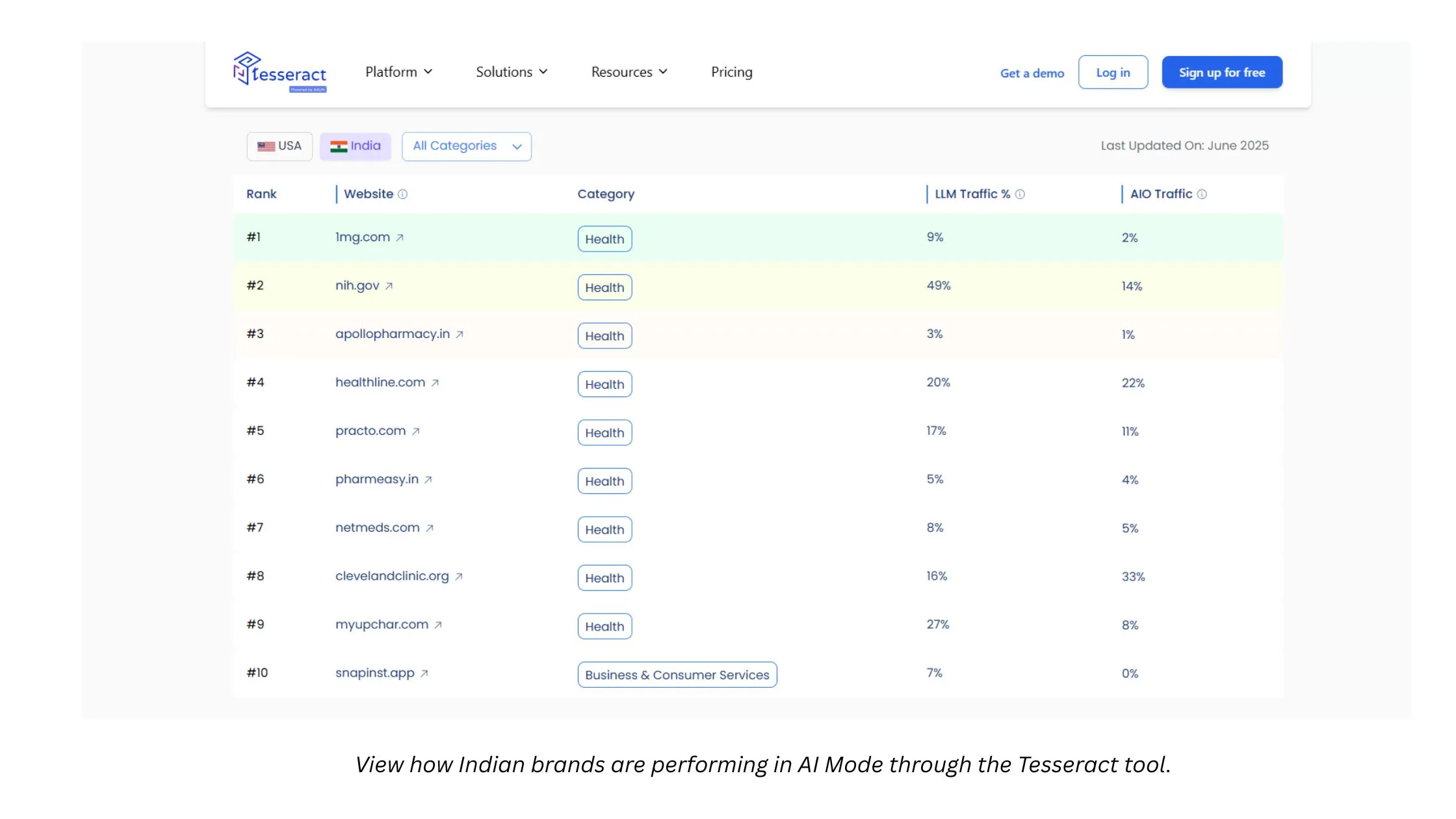The width and height of the screenshot is (1456, 819).
Task: Click the Tesseract logo
Action: point(279,72)
